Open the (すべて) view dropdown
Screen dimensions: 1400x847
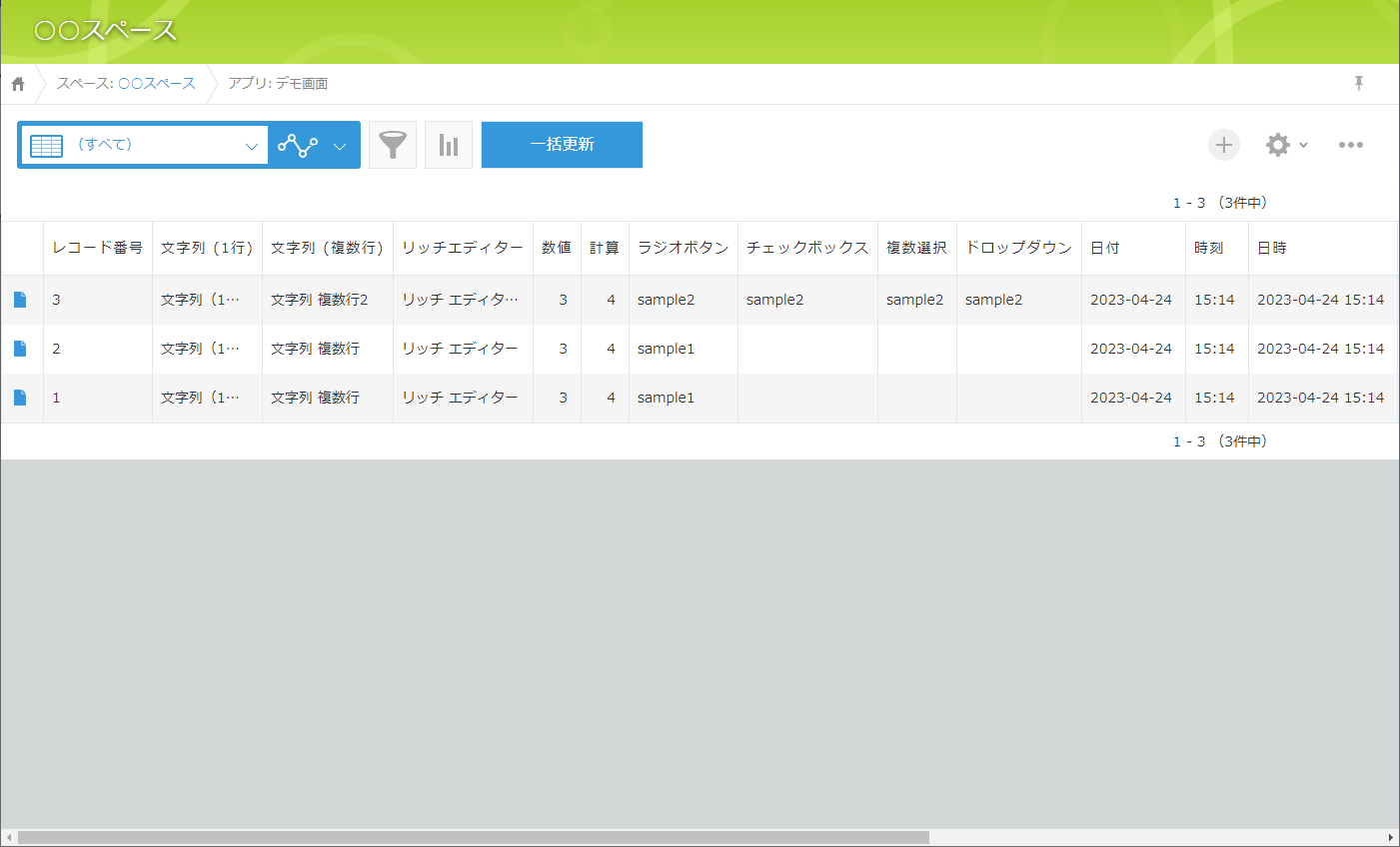(x=251, y=144)
